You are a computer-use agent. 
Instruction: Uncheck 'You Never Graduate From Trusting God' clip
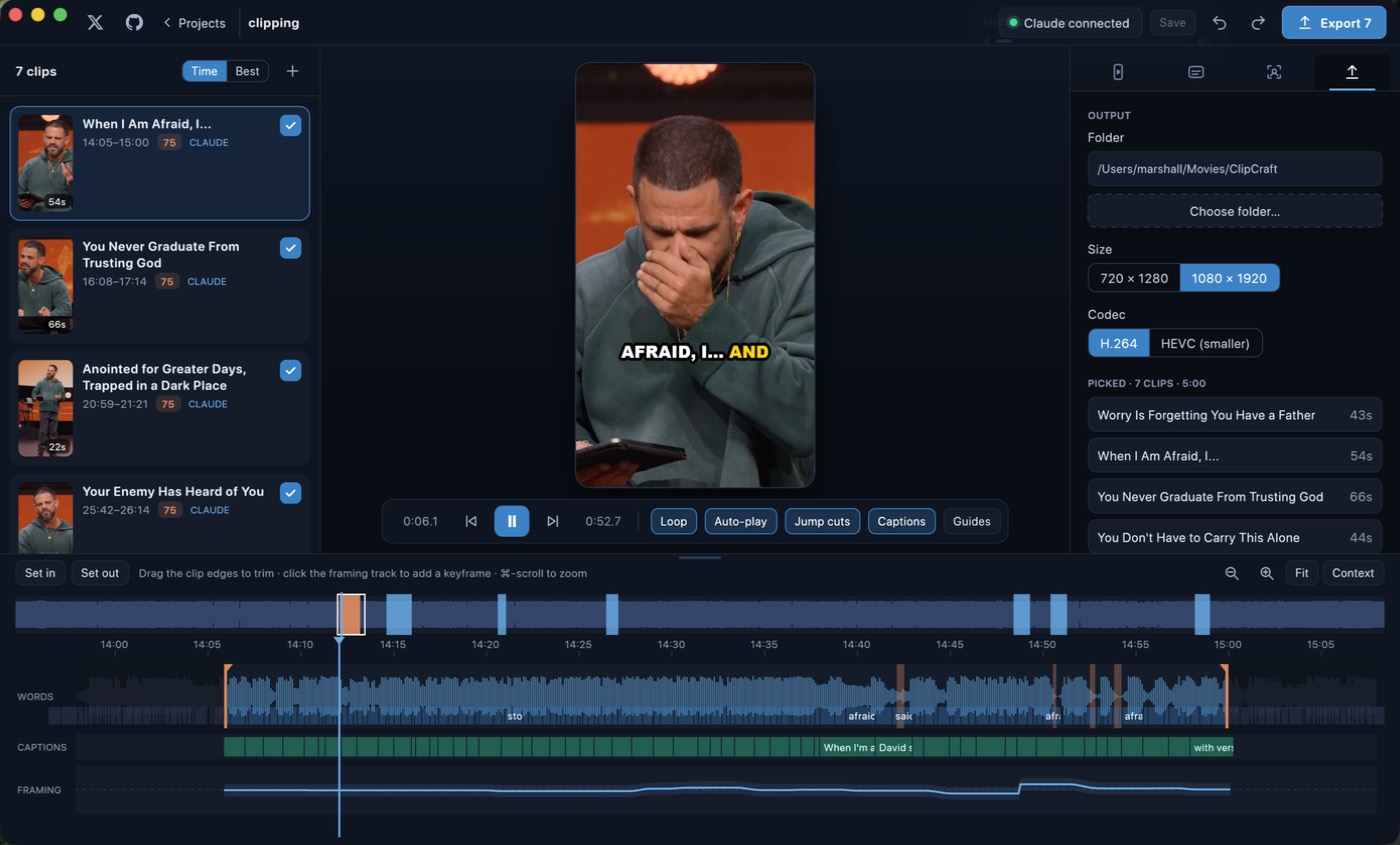point(290,248)
